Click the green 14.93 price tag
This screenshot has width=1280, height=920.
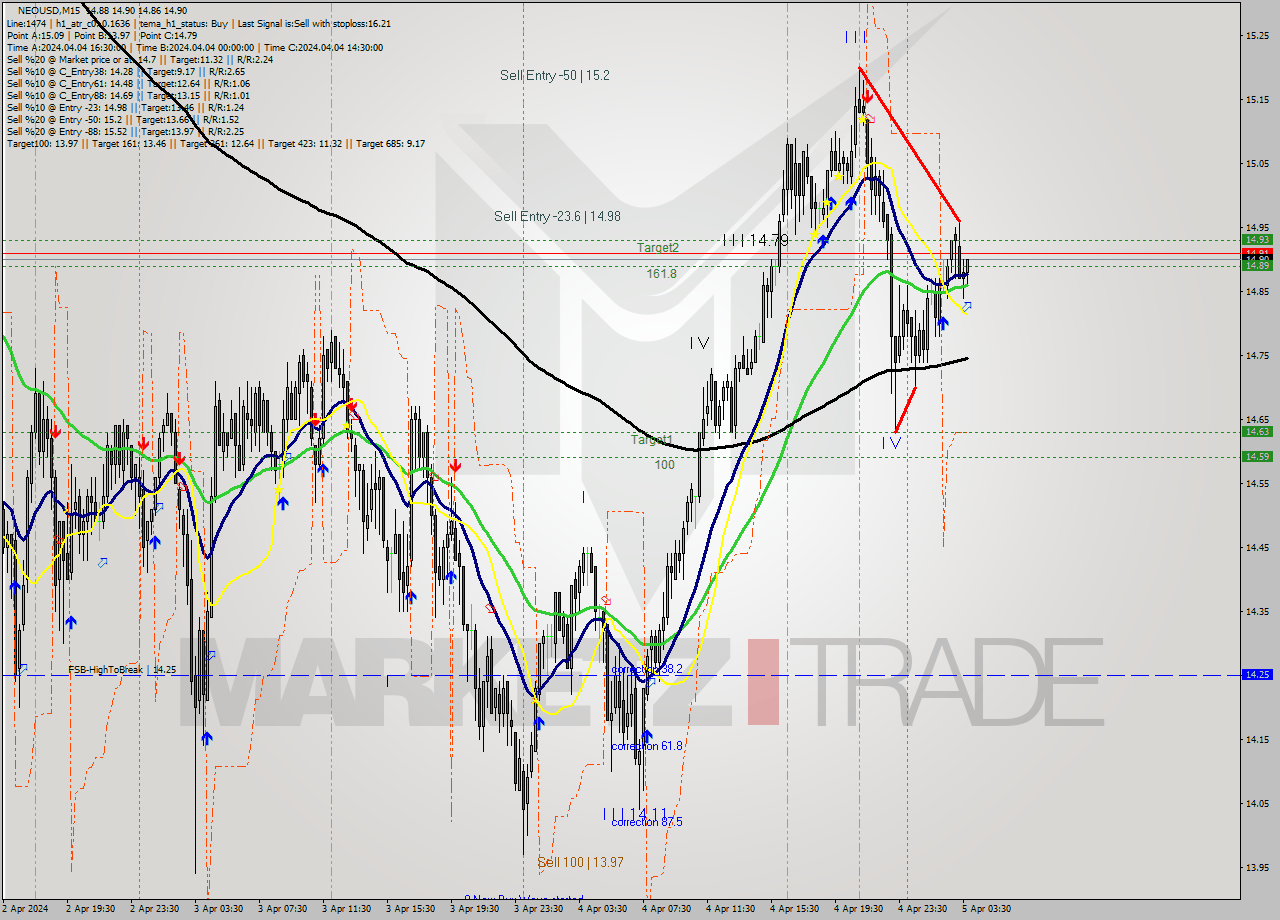click(x=1256, y=239)
